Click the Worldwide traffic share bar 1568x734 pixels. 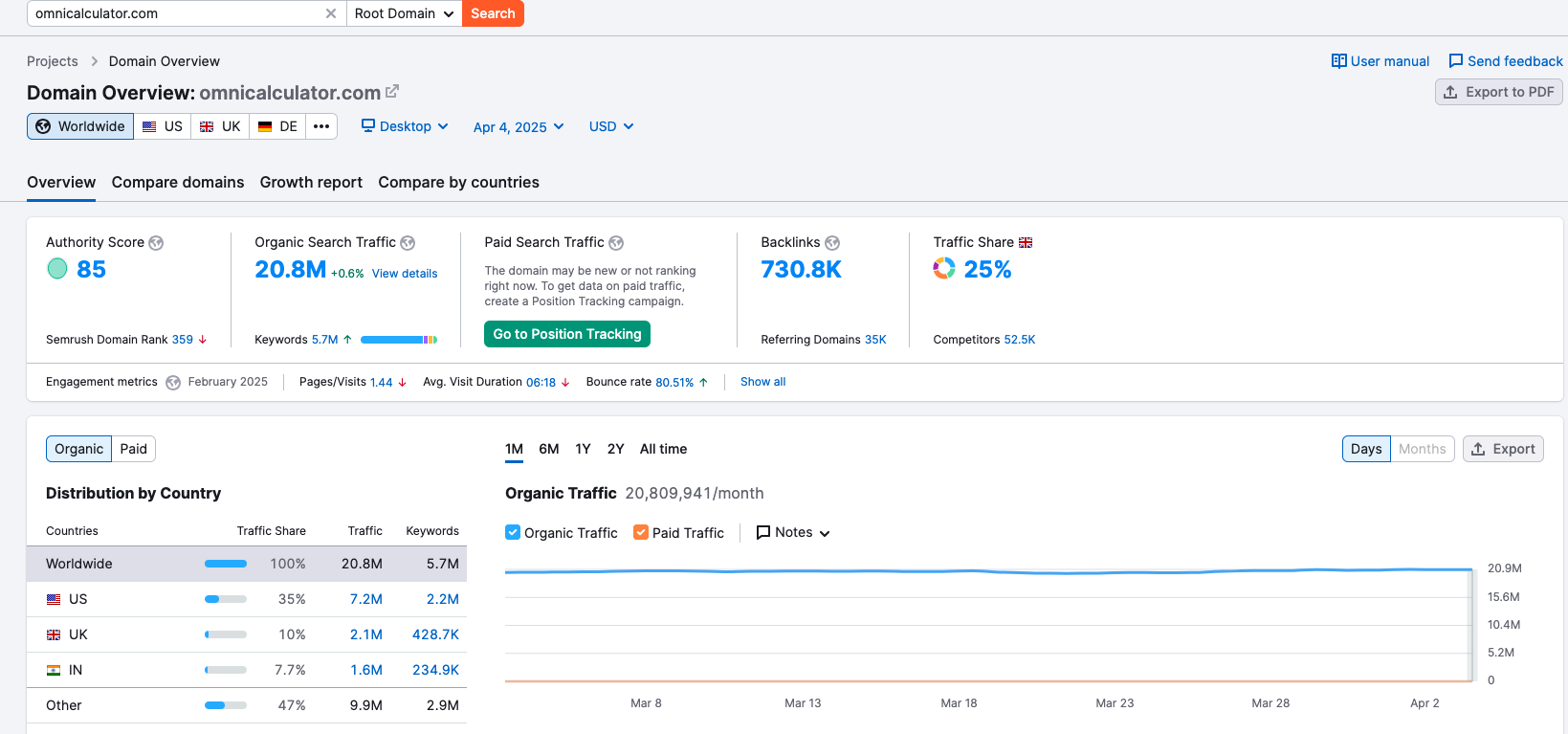[x=226, y=564]
